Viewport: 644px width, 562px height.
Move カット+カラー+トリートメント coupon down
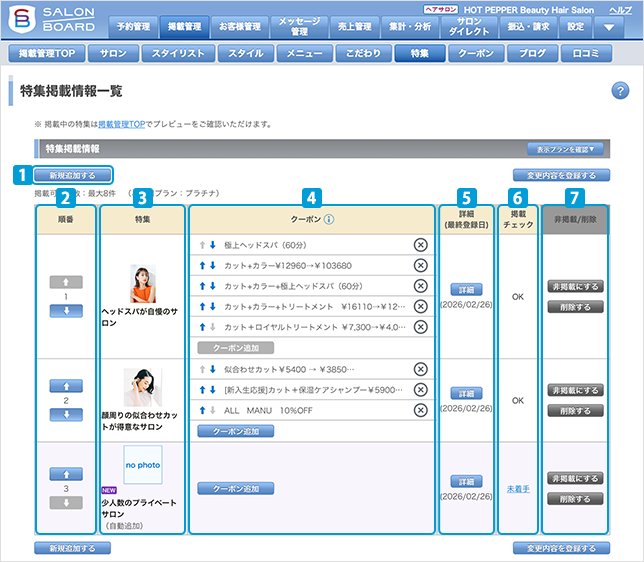click(x=213, y=306)
